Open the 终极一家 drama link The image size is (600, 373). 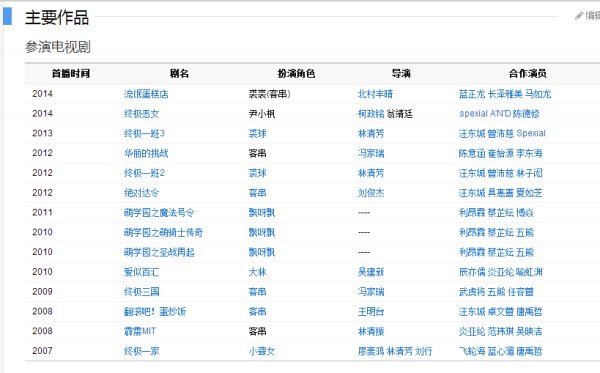(x=142, y=351)
